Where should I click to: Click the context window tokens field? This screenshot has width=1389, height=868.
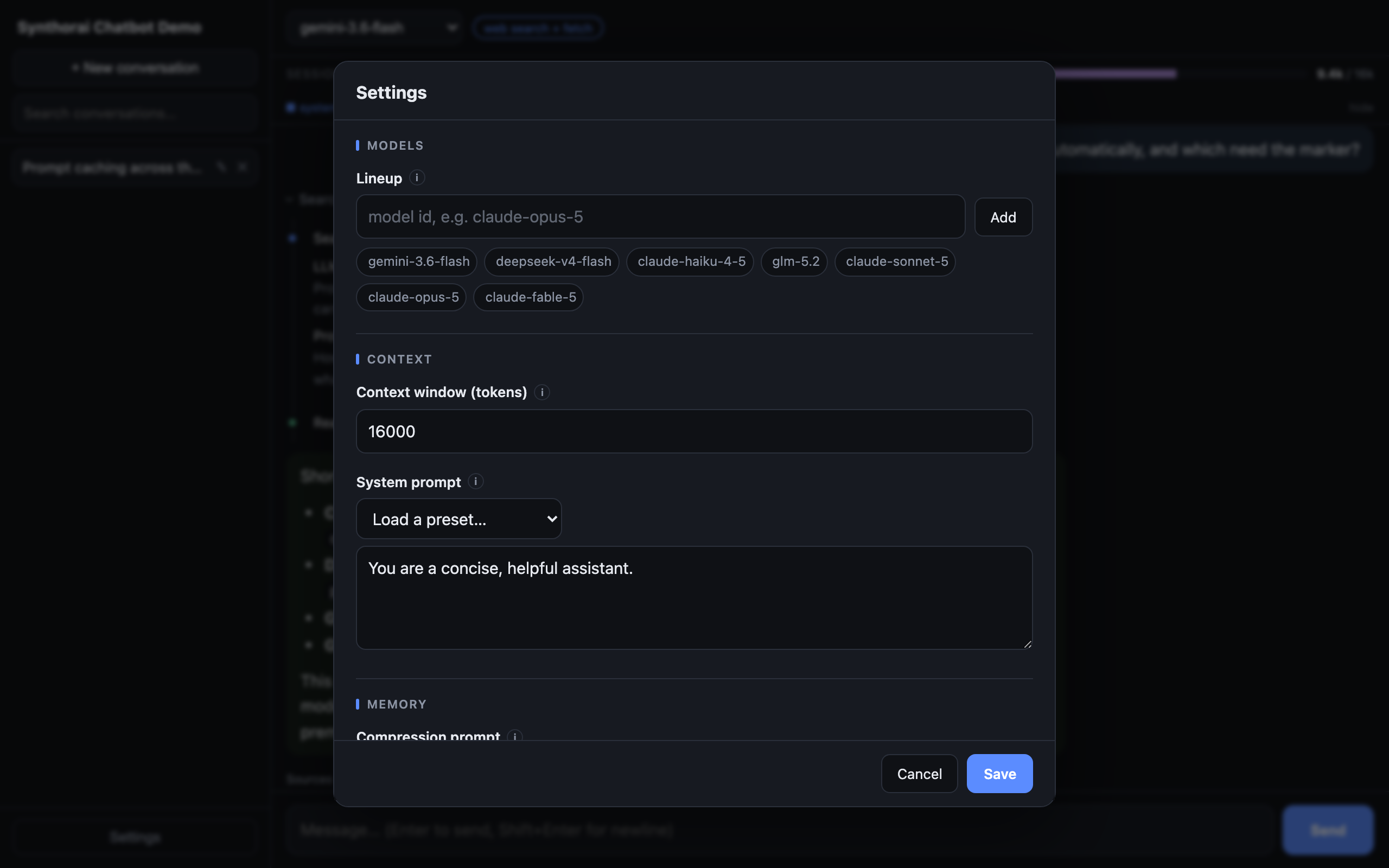tap(694, 431)
